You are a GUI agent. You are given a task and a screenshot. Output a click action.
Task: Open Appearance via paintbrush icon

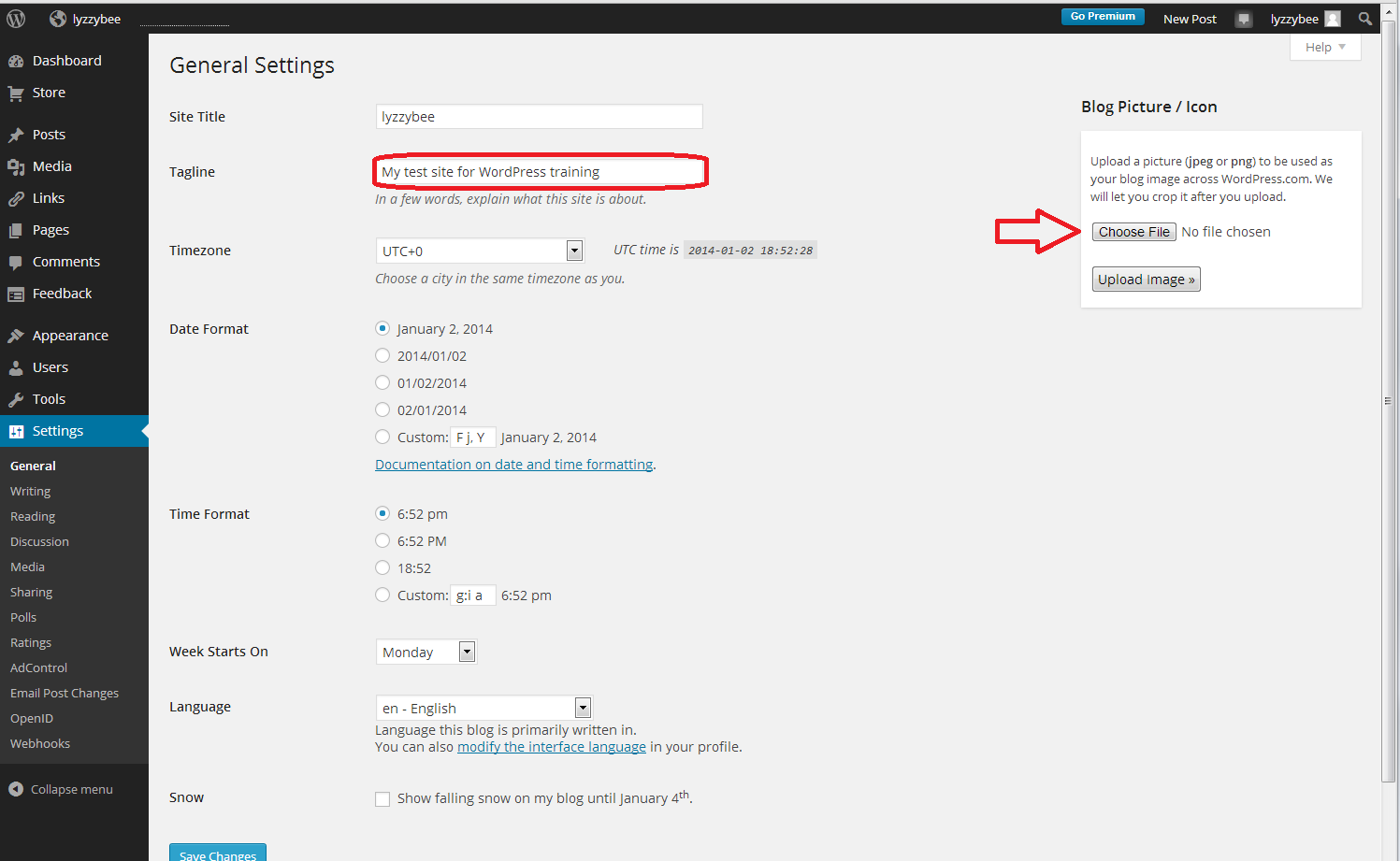[x=16, y=336]
